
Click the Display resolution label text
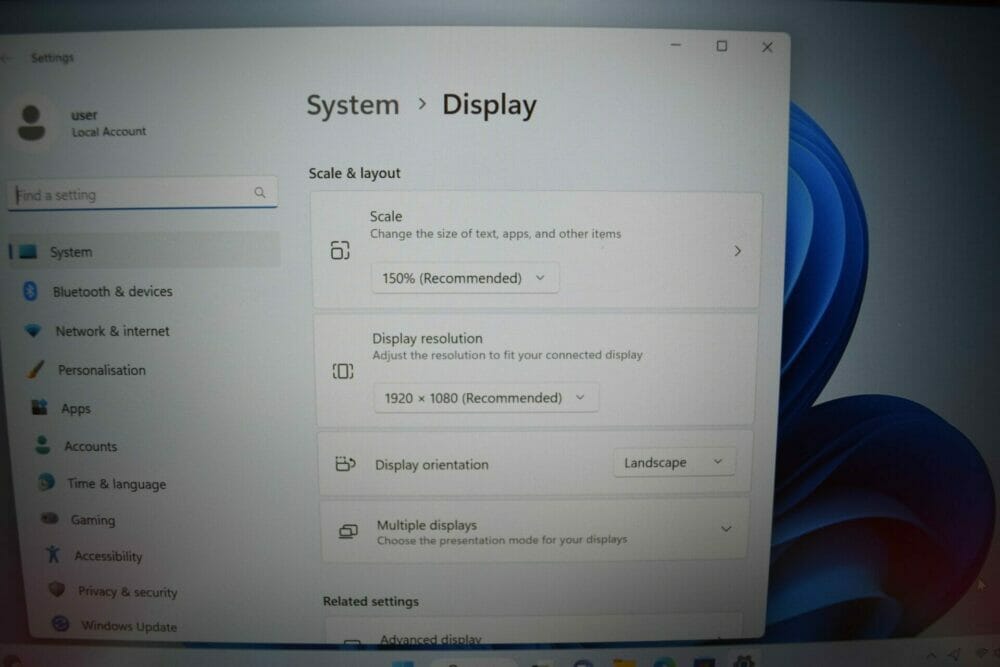click(x=427, y=339)
